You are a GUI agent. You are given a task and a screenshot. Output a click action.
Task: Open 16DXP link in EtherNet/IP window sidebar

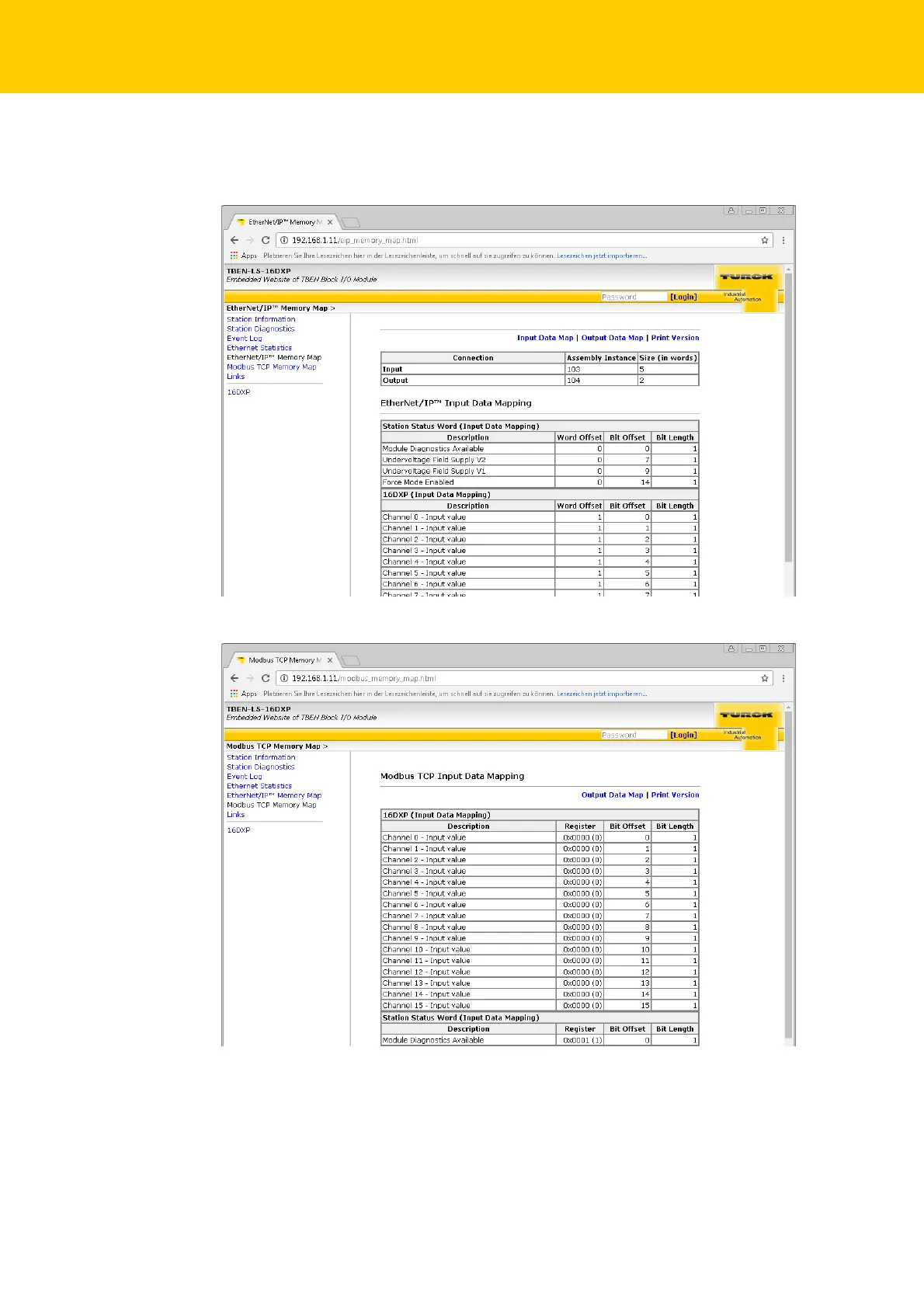coord(238,392)
